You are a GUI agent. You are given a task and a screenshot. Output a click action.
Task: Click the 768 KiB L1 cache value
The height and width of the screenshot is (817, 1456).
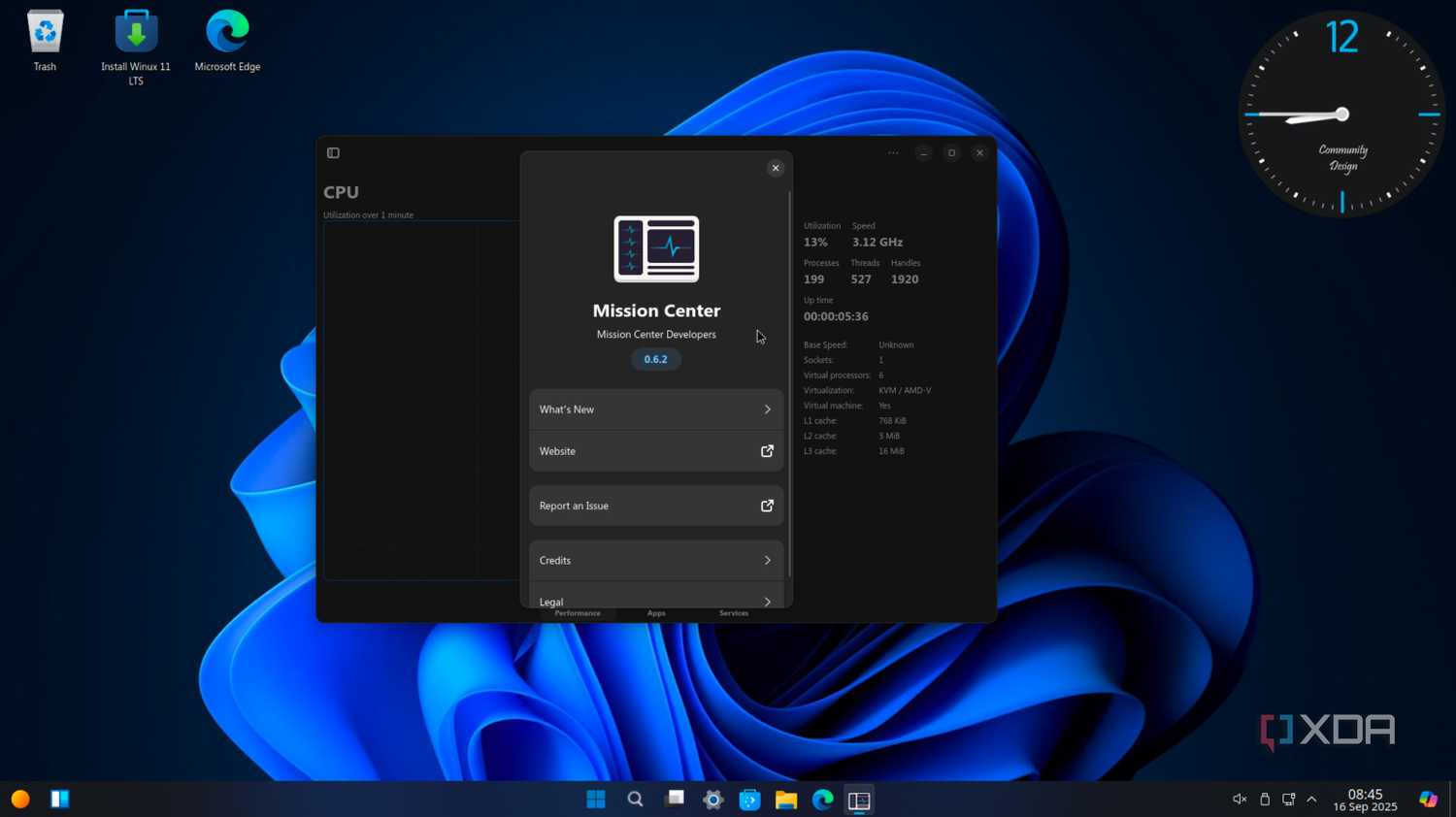[892, 421]
